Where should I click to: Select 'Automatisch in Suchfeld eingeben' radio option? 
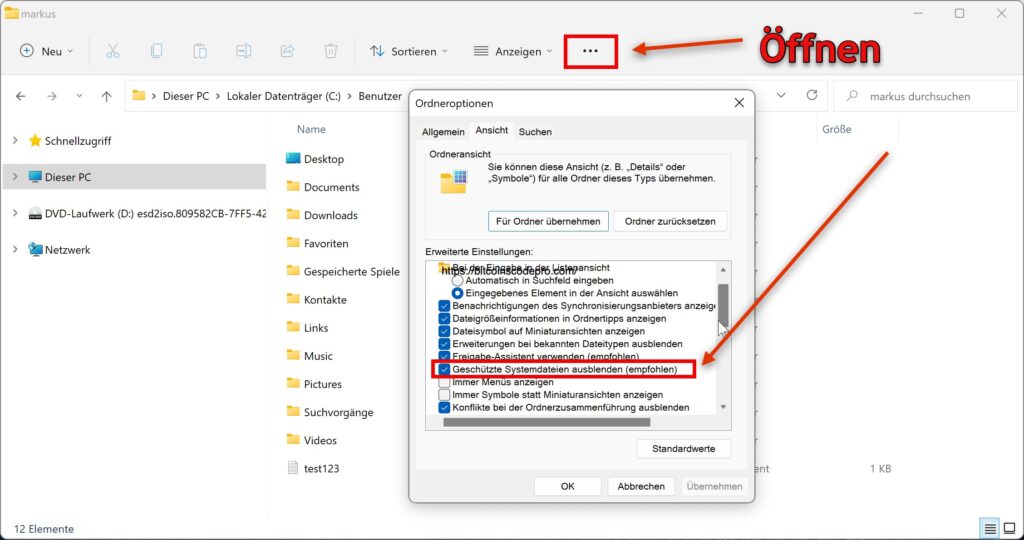pos(458,280)
